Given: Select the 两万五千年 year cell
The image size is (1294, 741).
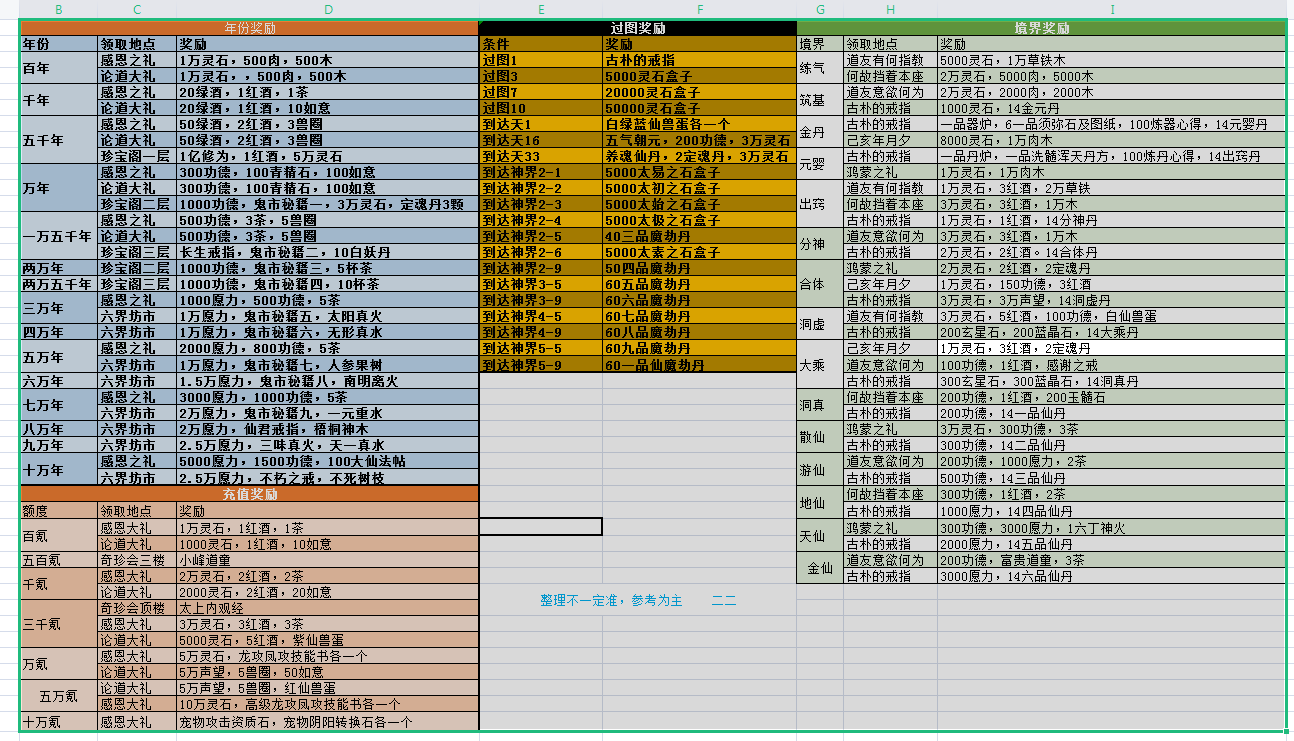Looking at the screenshot, I should pyautogui.click(x=59, y=284).
